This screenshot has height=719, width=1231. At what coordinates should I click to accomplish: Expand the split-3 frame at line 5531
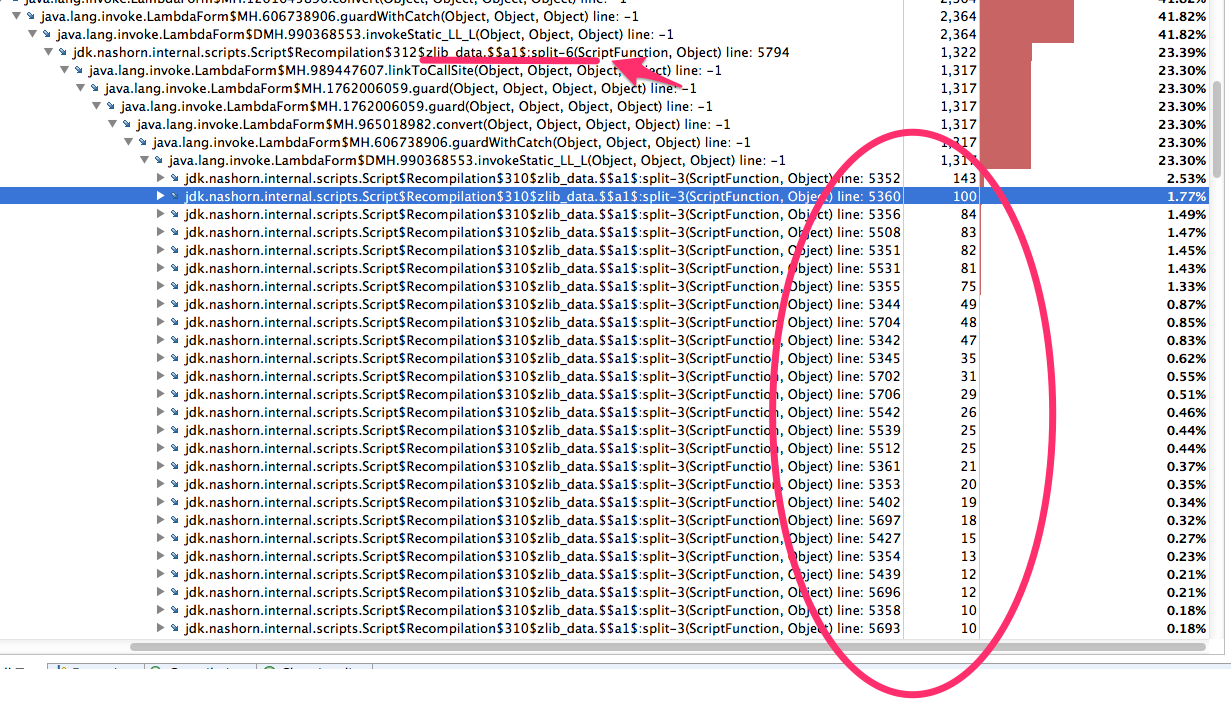click(x=161, y=269)
